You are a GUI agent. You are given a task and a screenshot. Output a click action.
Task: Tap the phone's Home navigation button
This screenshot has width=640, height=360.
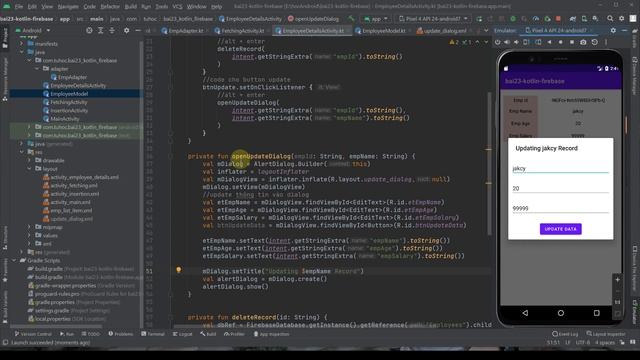[561, 313]
